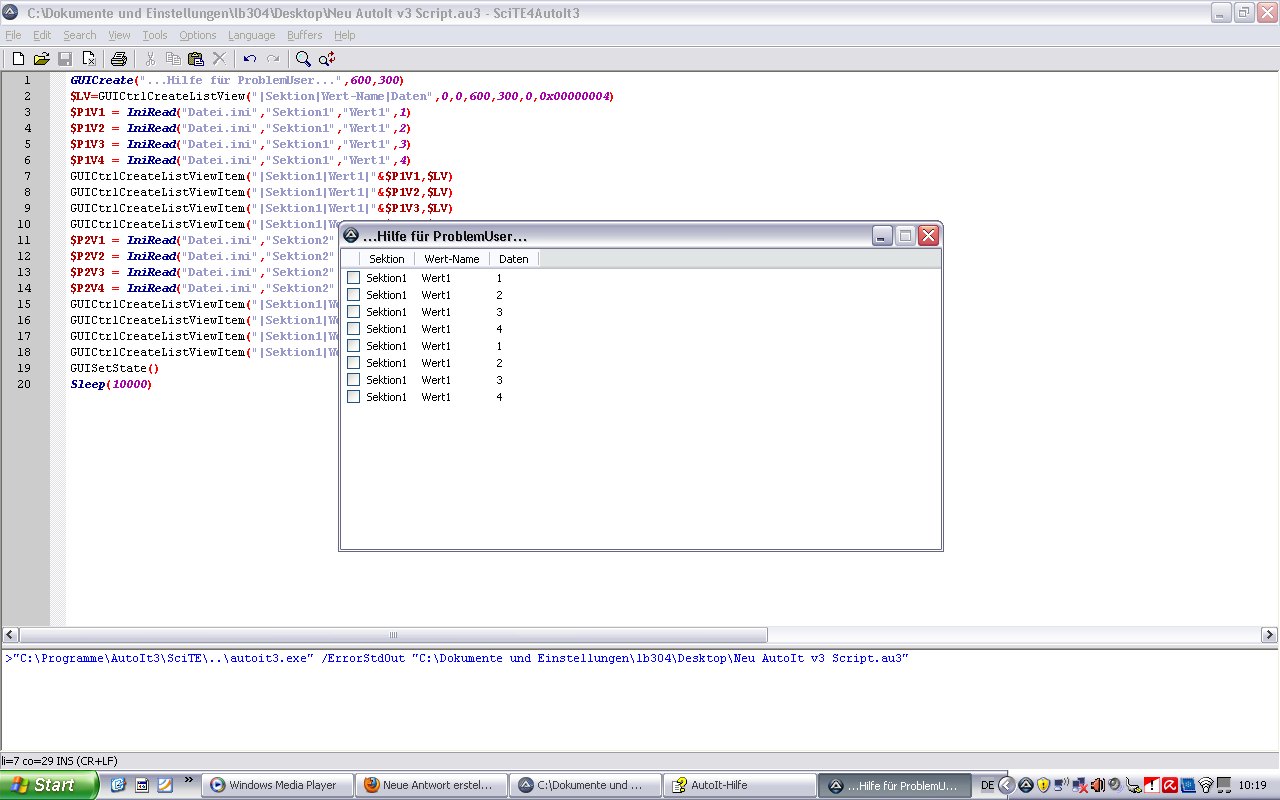Open the Buffers menu
The image size is (1280, 800).
tap(305, 35)
